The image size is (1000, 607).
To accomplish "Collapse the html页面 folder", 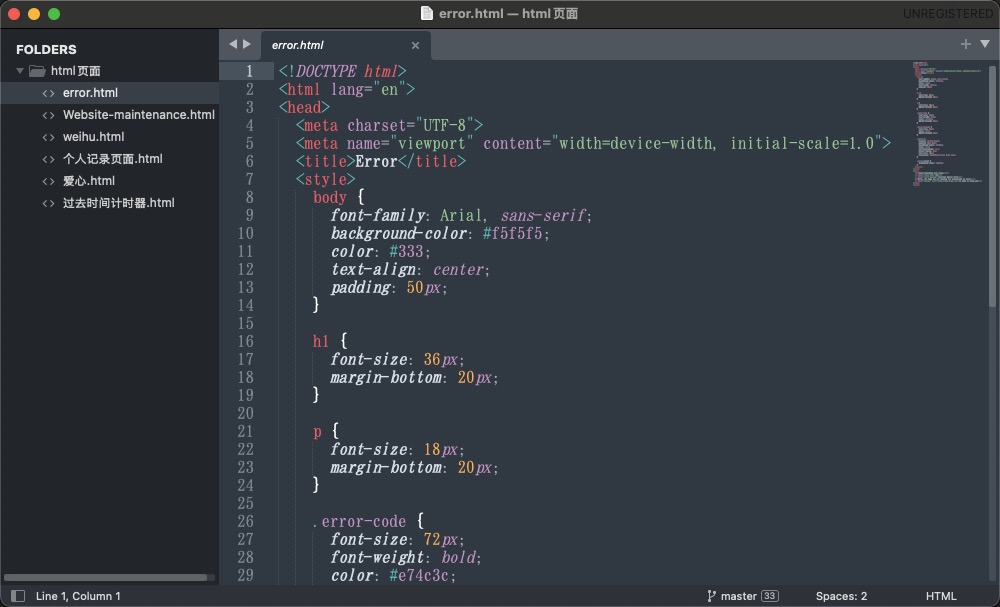I will [20, 71].
